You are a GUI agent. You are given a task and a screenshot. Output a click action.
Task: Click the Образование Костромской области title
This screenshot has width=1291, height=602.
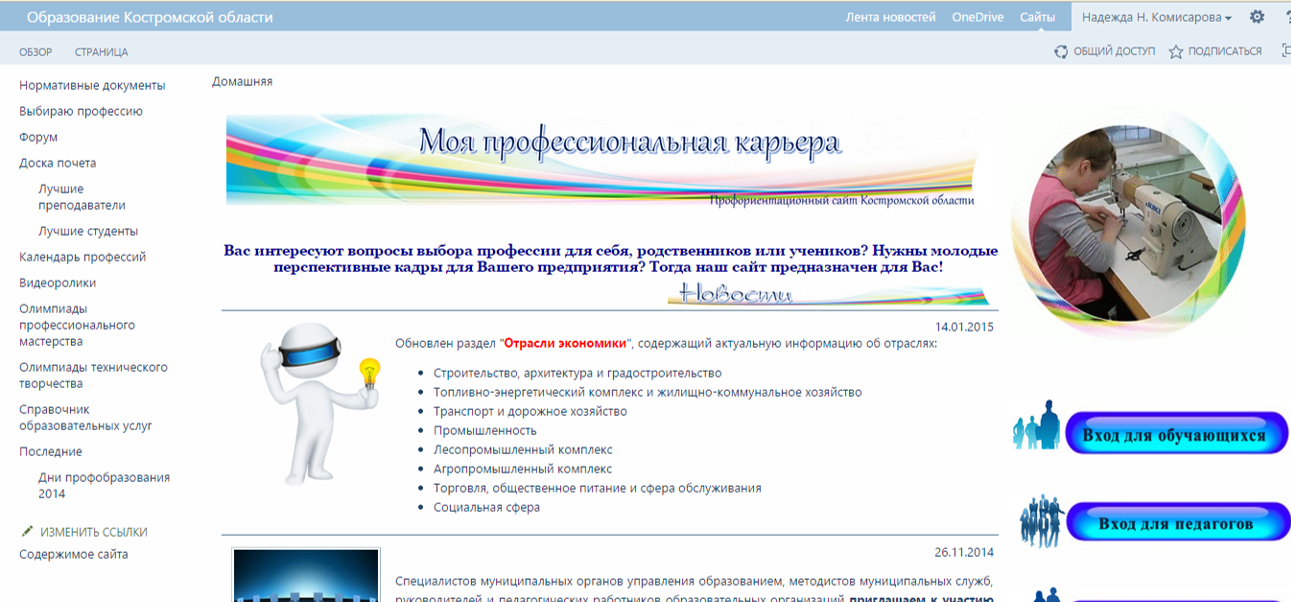149,17
